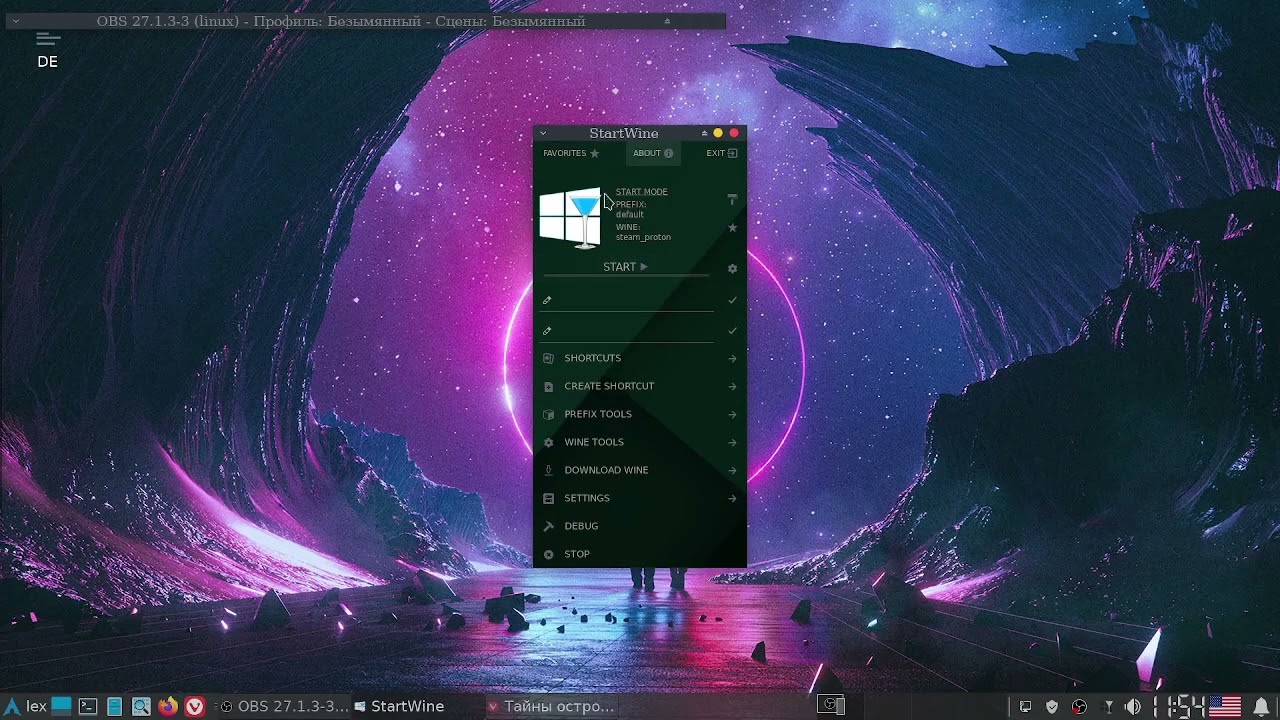
Task: Click the 1:54 clock in the tray
Action: tap(1178, 707)
